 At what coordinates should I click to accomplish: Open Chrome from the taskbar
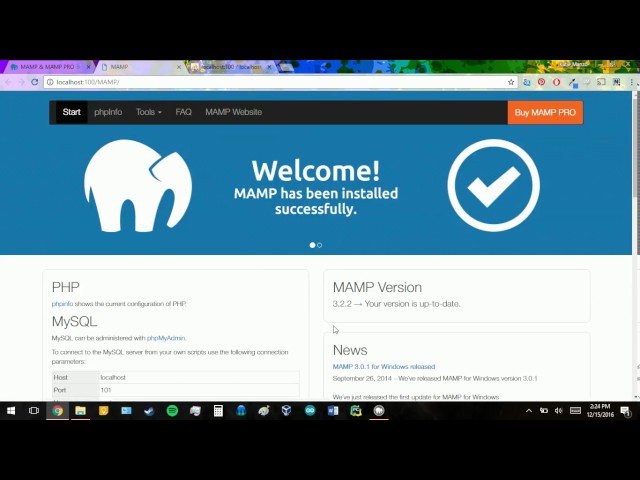click(58, 411)
